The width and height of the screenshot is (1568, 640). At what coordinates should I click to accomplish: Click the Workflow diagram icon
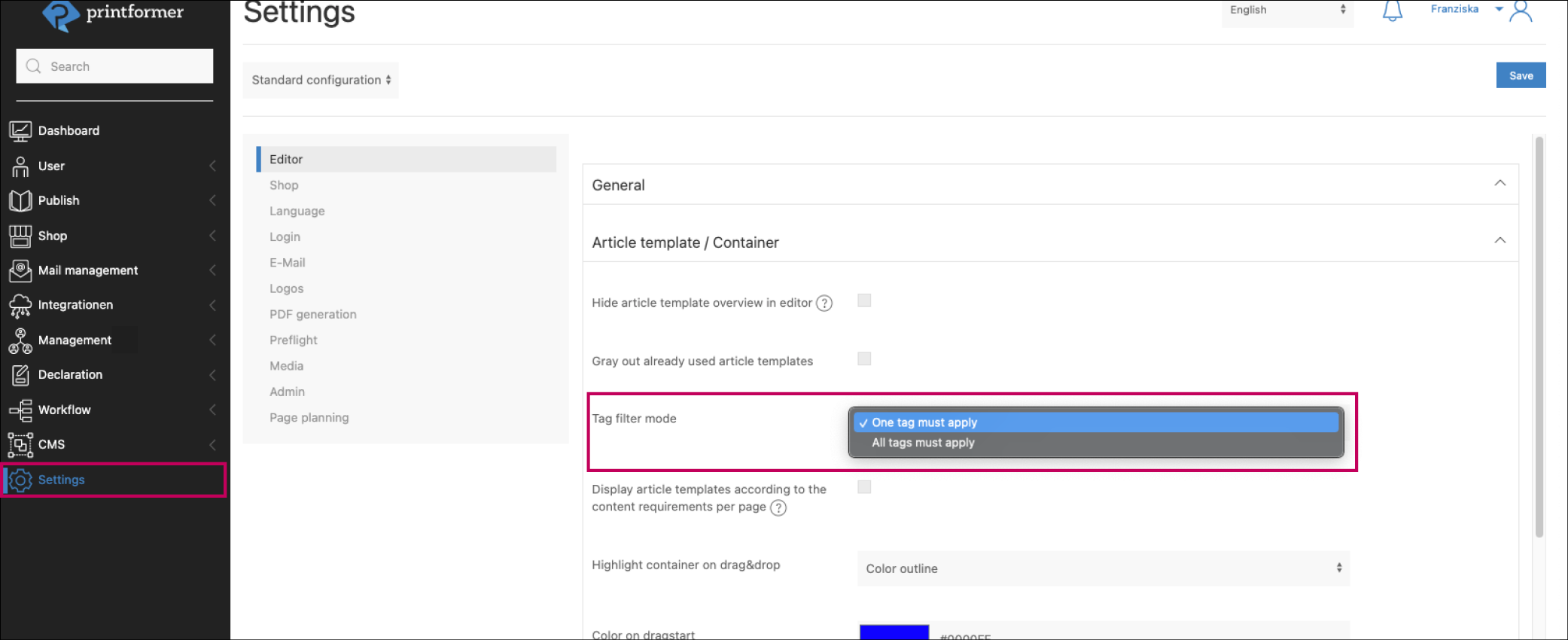pos(20,410)
